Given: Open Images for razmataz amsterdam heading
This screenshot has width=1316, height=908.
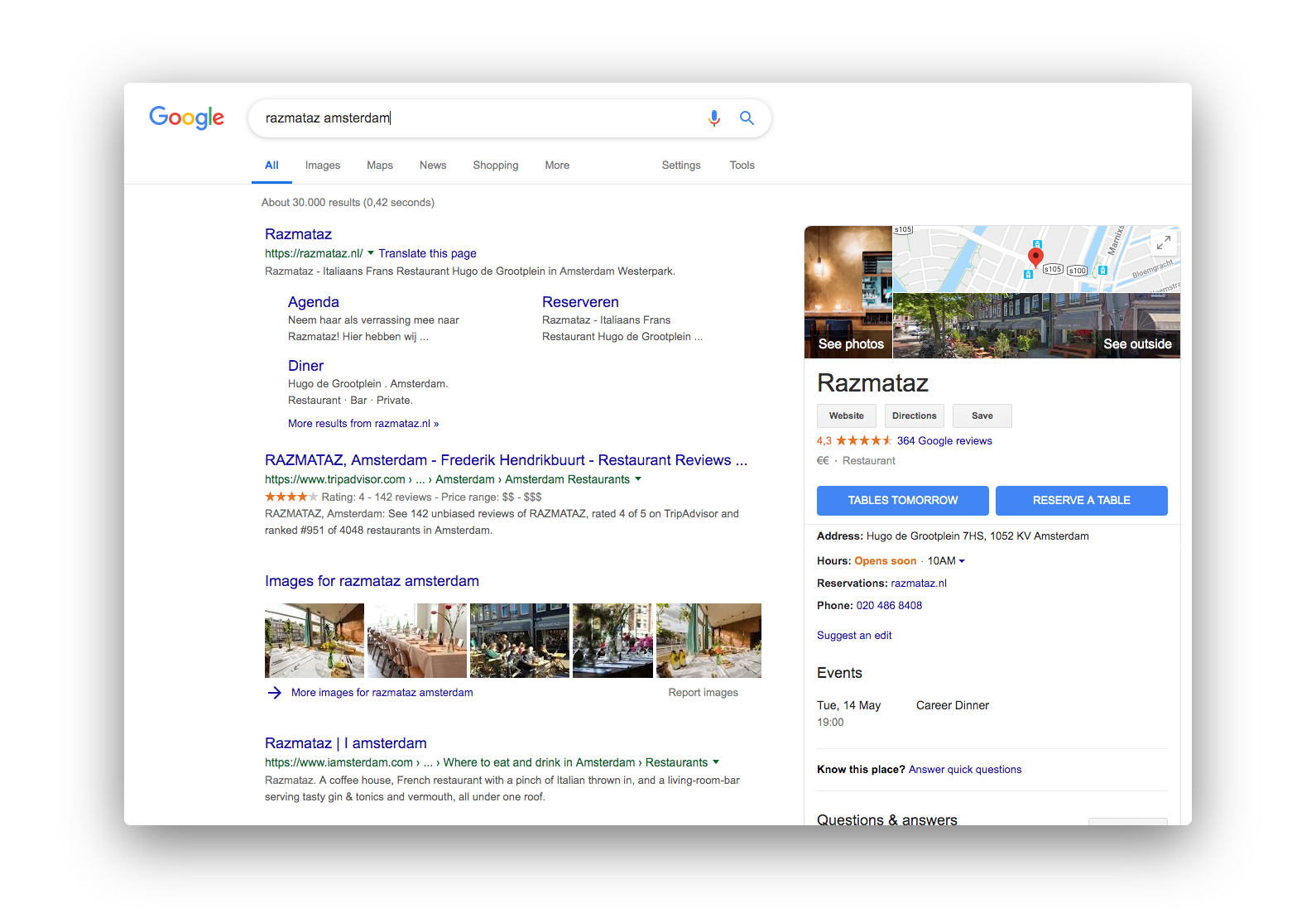Looking at the screenshot, I should [372, 581].
